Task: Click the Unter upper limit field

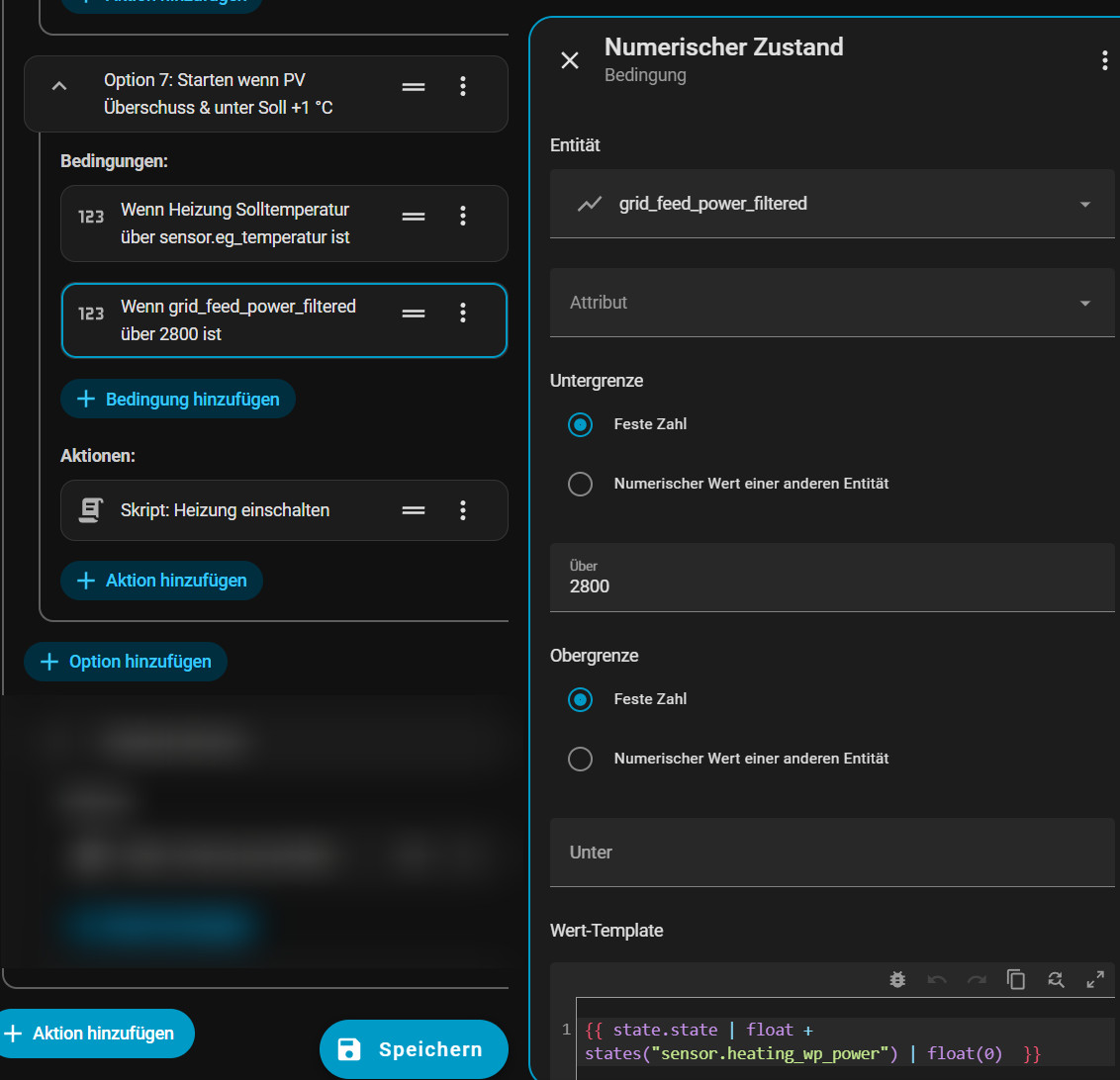Action: pos(831,853)
